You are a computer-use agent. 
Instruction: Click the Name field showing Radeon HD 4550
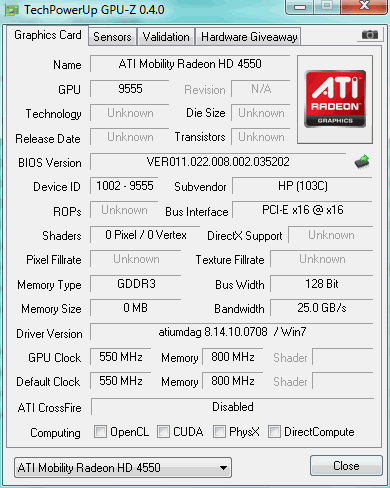point(190,64)
